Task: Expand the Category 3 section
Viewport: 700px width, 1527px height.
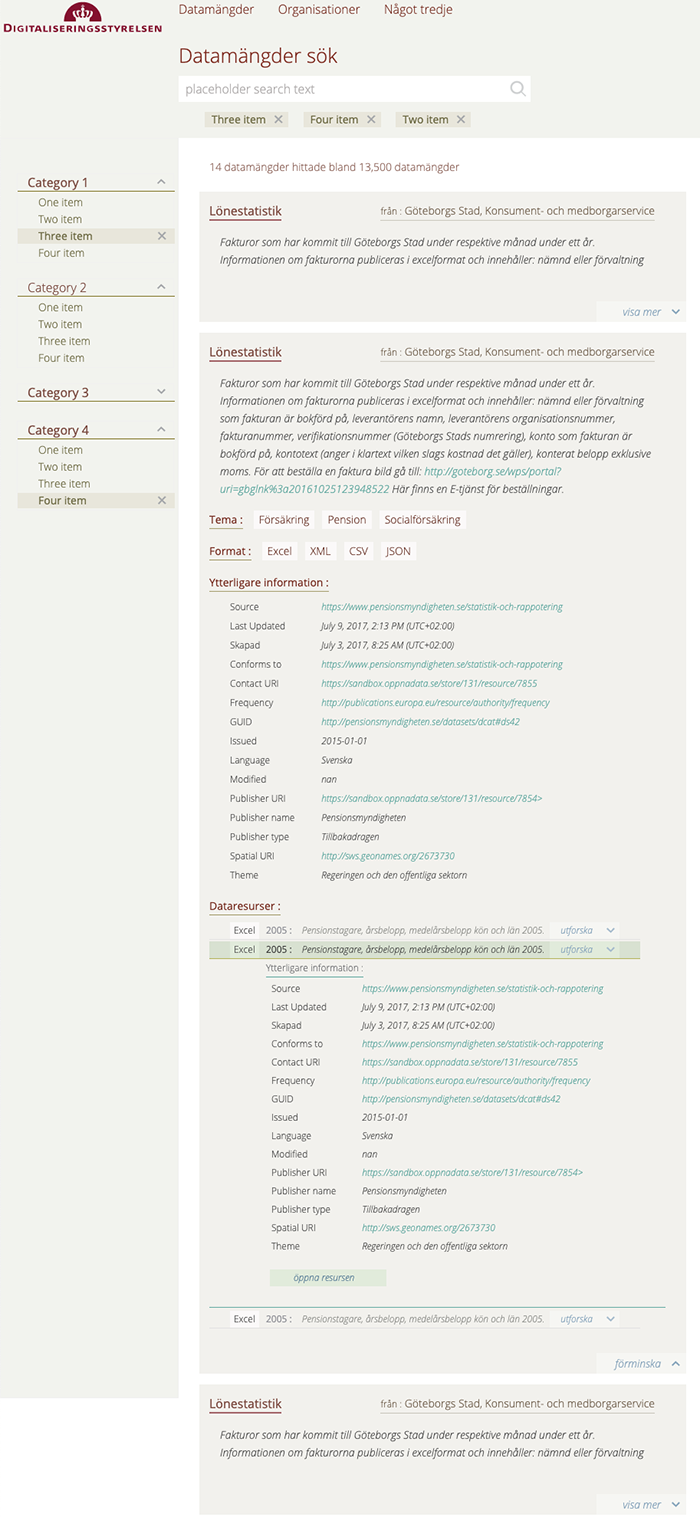Action: (x=162, y=393)
